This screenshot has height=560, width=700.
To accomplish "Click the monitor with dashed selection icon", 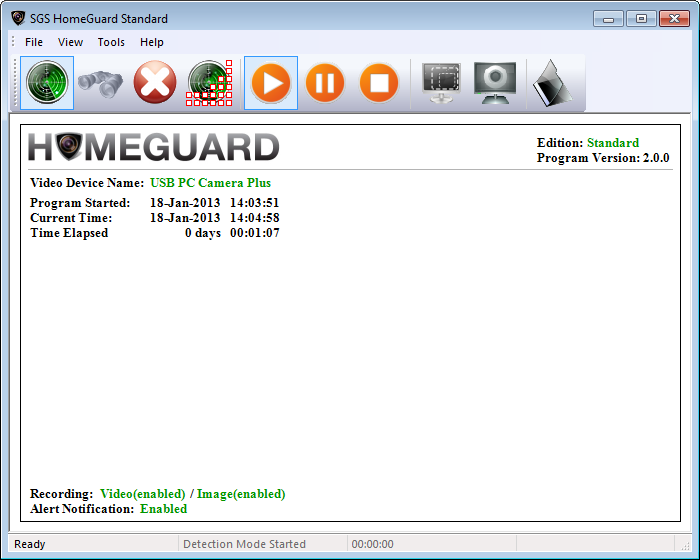I will [x=442, y=83].
